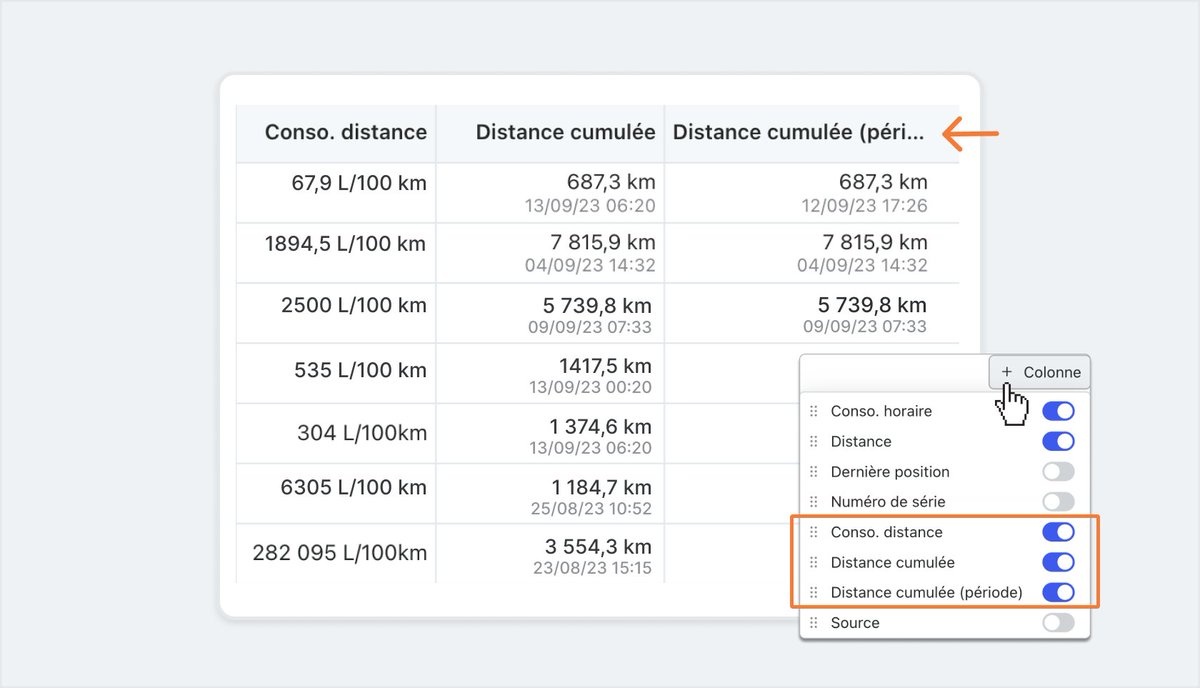Screen dimensions: 1200x688
Task: Click the Source label in column list
Action: (x=855, y=622)
